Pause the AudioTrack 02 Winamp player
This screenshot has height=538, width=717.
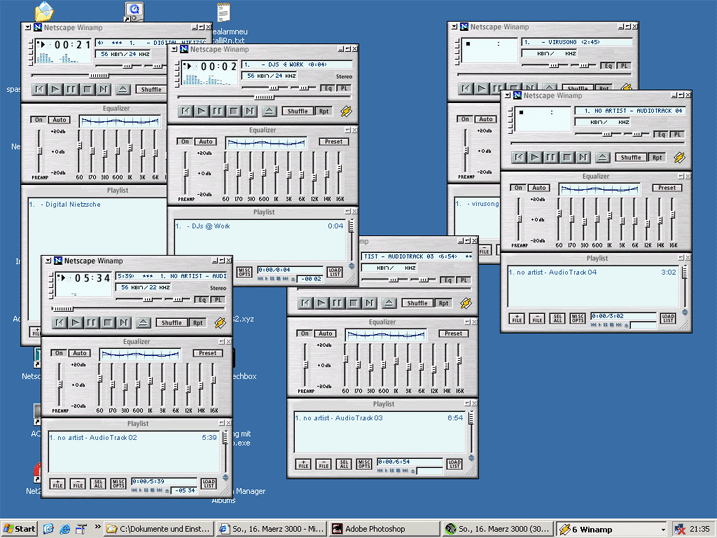click(91, 323)
